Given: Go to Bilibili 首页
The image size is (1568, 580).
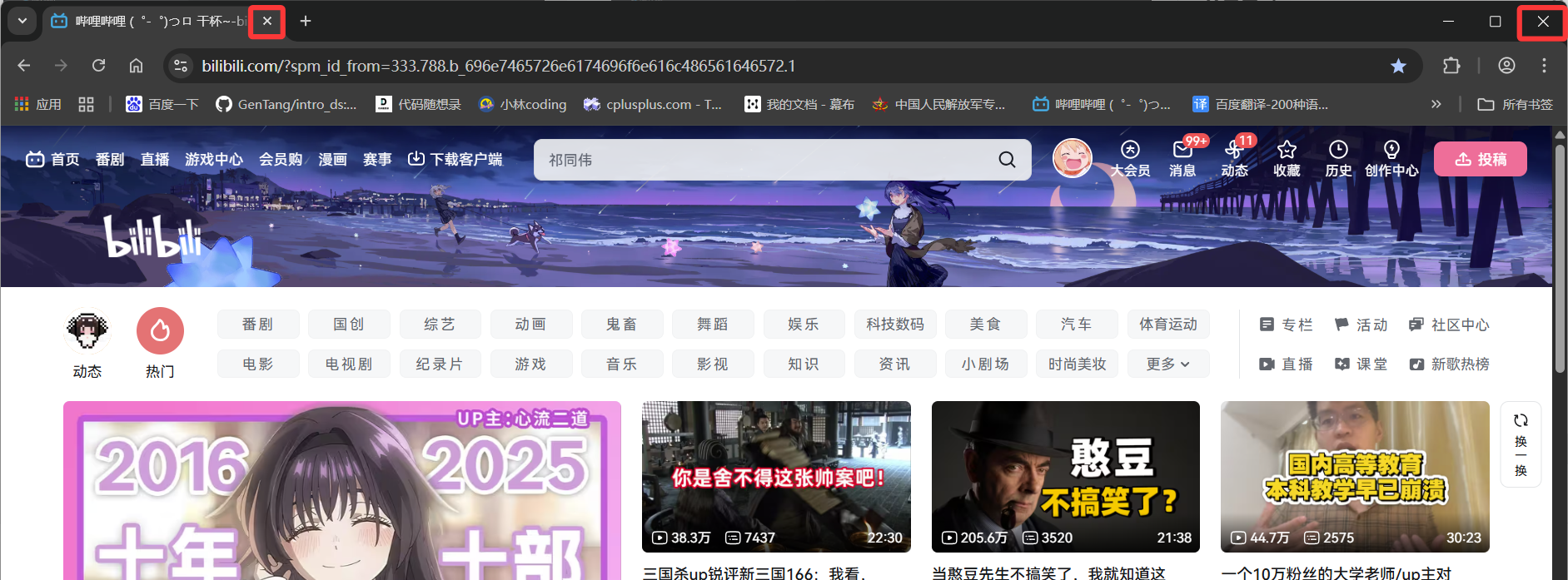Looking at the screenshot, I should coord(52,159).
